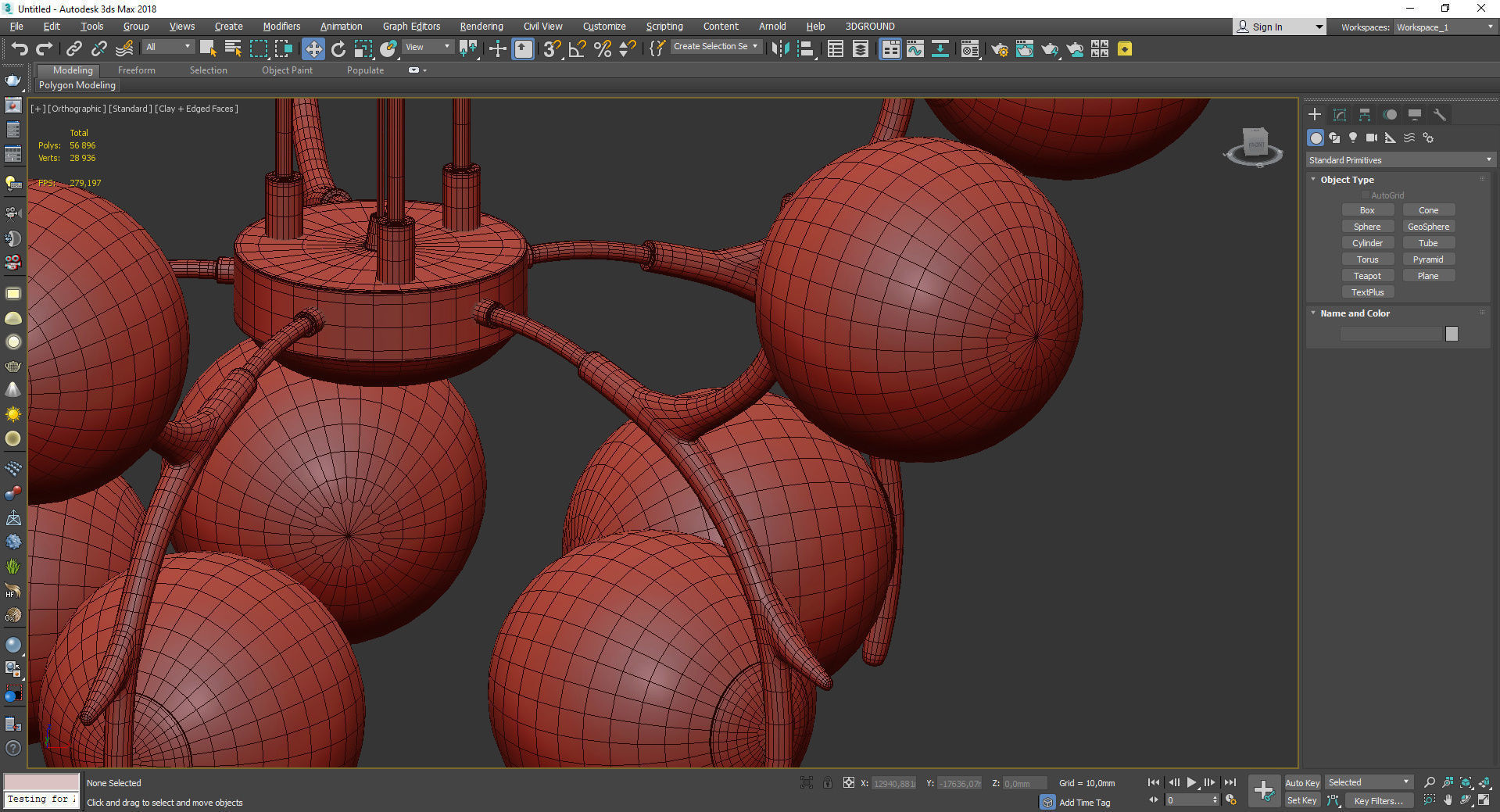This screenshot has width=1500, height=812.
Task: Toggle Angle Snap in the toolbar
Action: coord(577,49)
